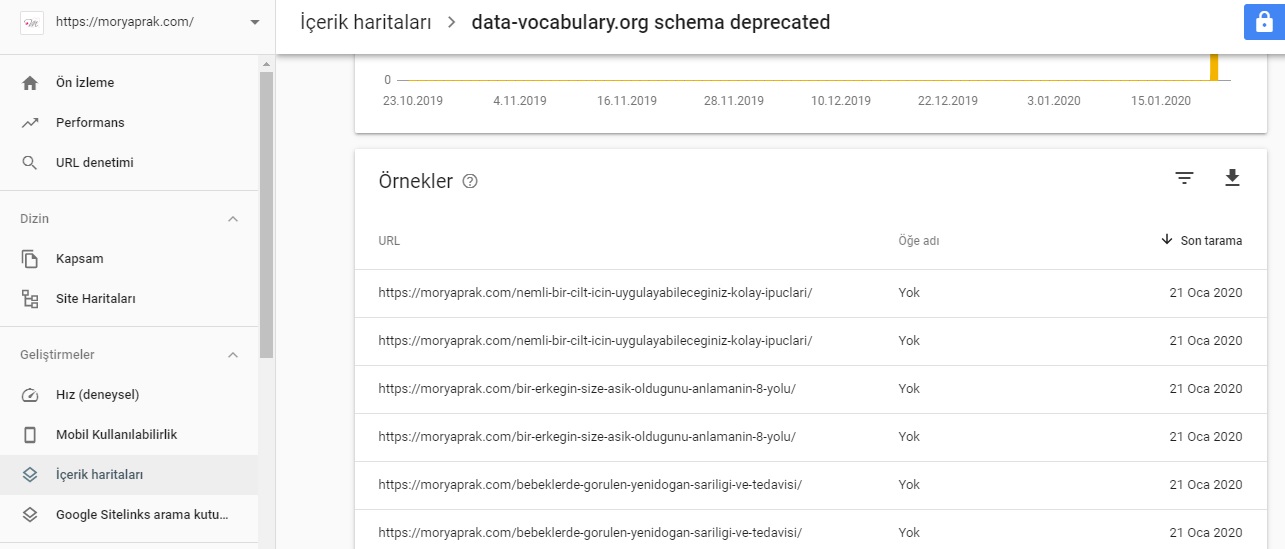Open URL denetimi search icon
The image size is (1285, 549).
click(x=30, y=163)
